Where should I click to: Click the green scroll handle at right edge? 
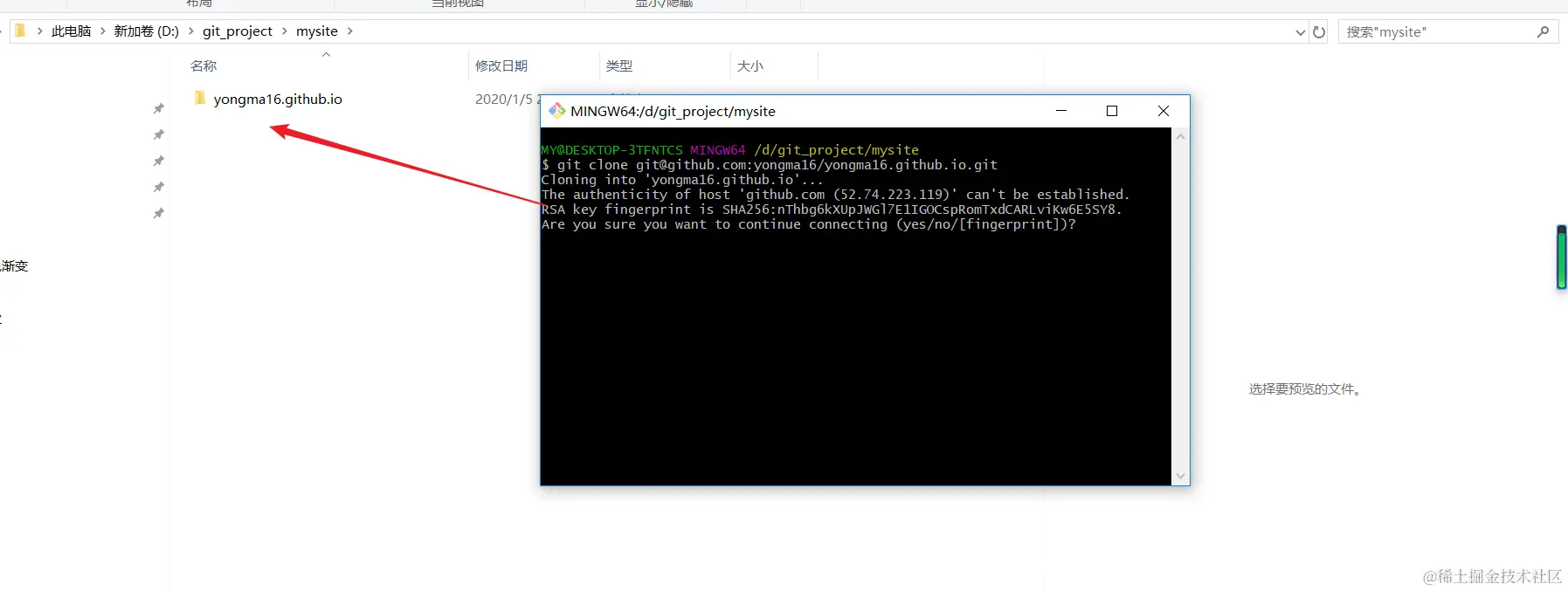click(1562, 258)
